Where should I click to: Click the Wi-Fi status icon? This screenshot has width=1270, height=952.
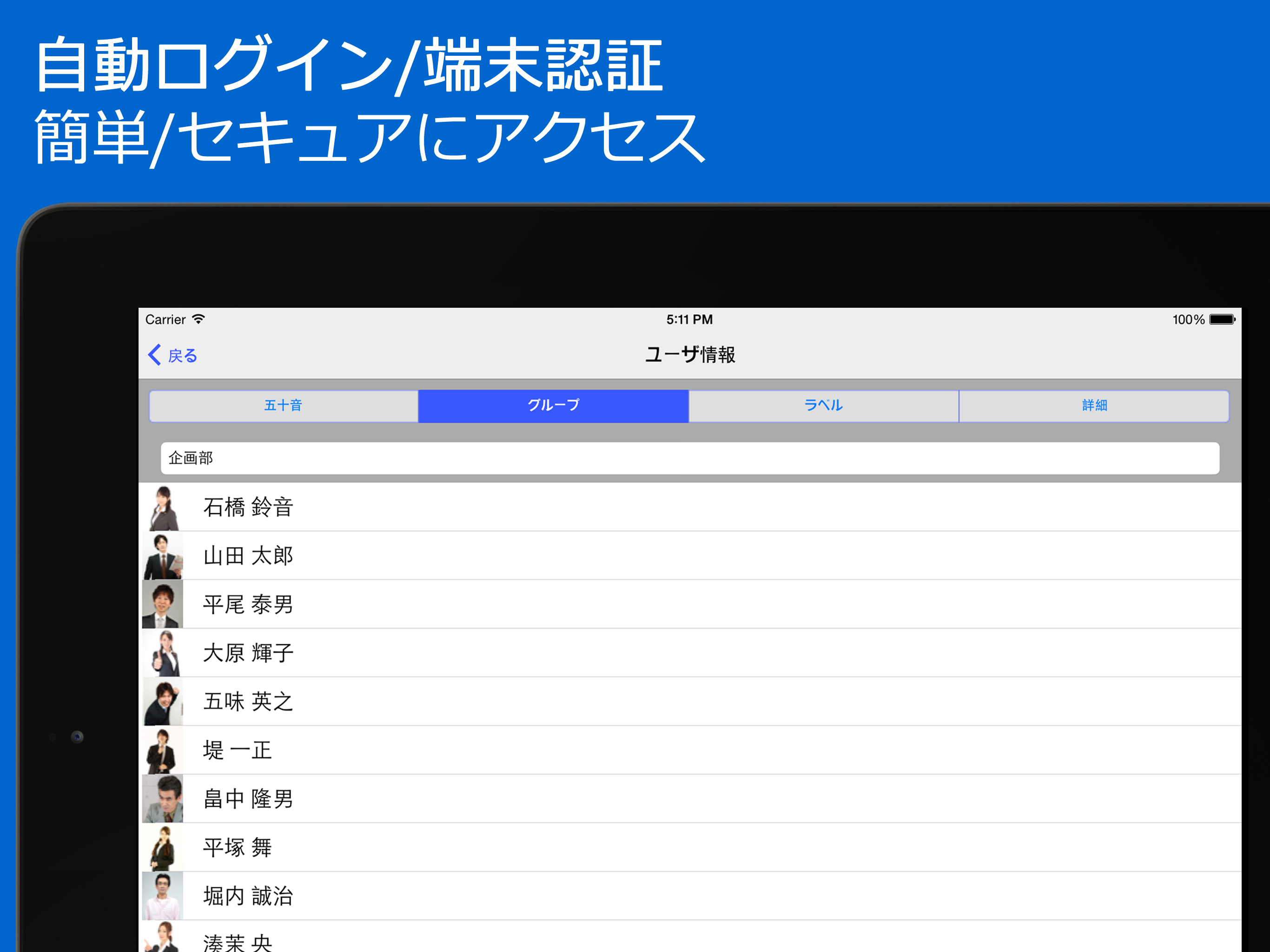(198, 319)
